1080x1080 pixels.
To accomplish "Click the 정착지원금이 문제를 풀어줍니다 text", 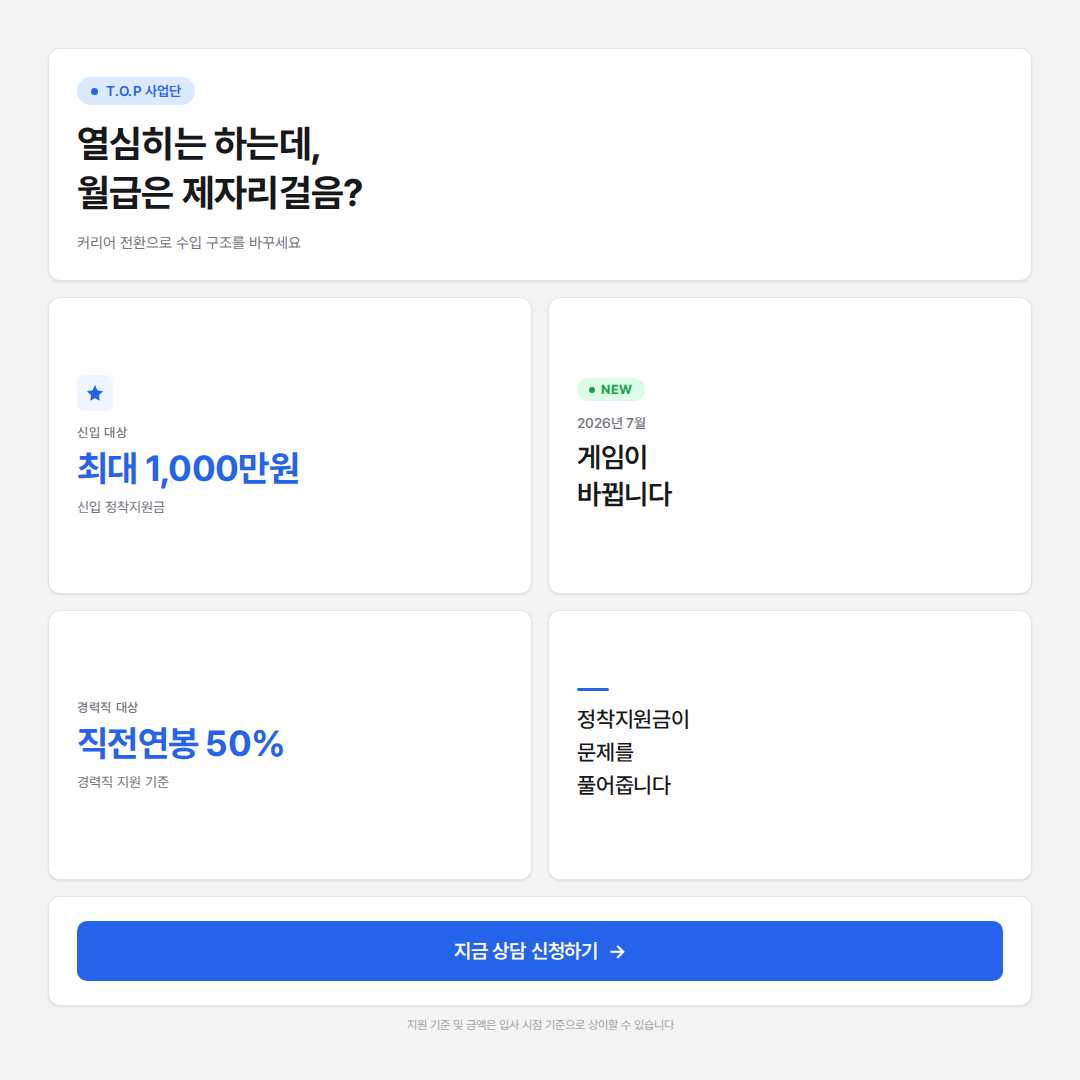I will pyautogui.click(x=633, y=752).
